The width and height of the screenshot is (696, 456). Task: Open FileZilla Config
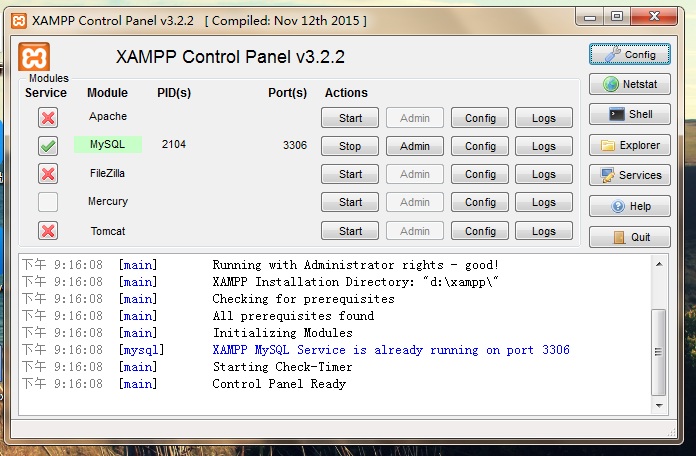[x=480, y=174]
